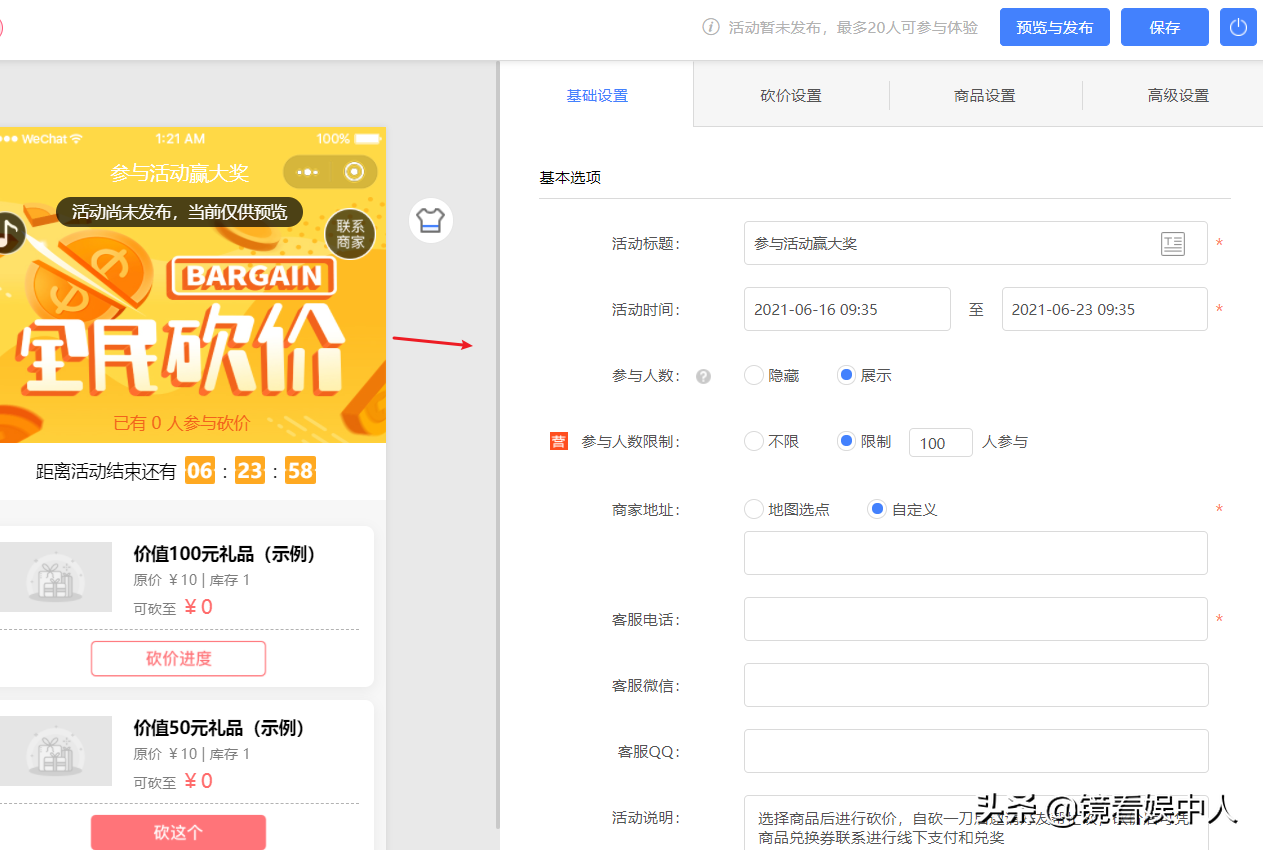Click the help question mark beside 参与人数
The height and width of the screenshot is (850, 1263).
(x=703, y=375)
